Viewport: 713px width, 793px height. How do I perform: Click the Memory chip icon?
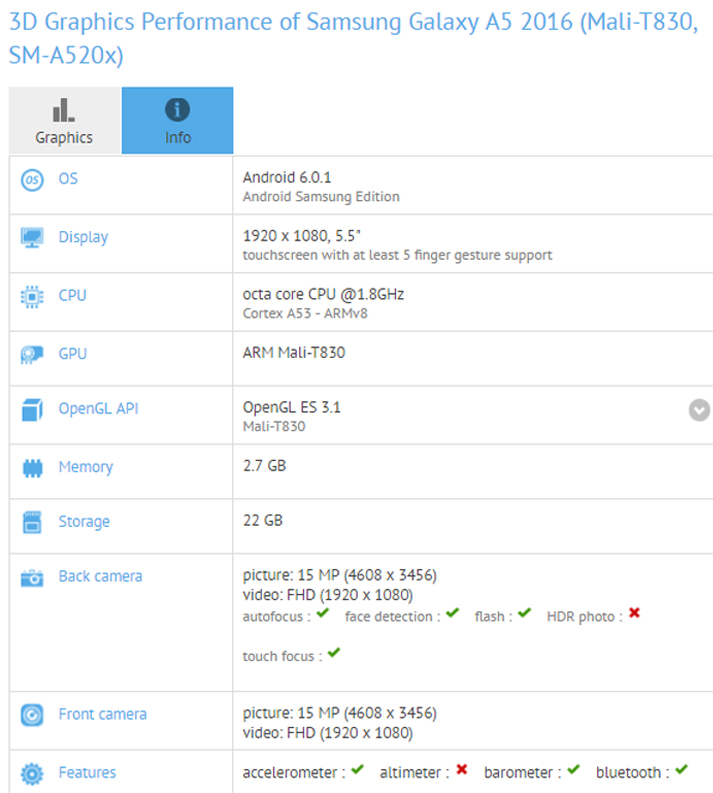tap(32, 467)
